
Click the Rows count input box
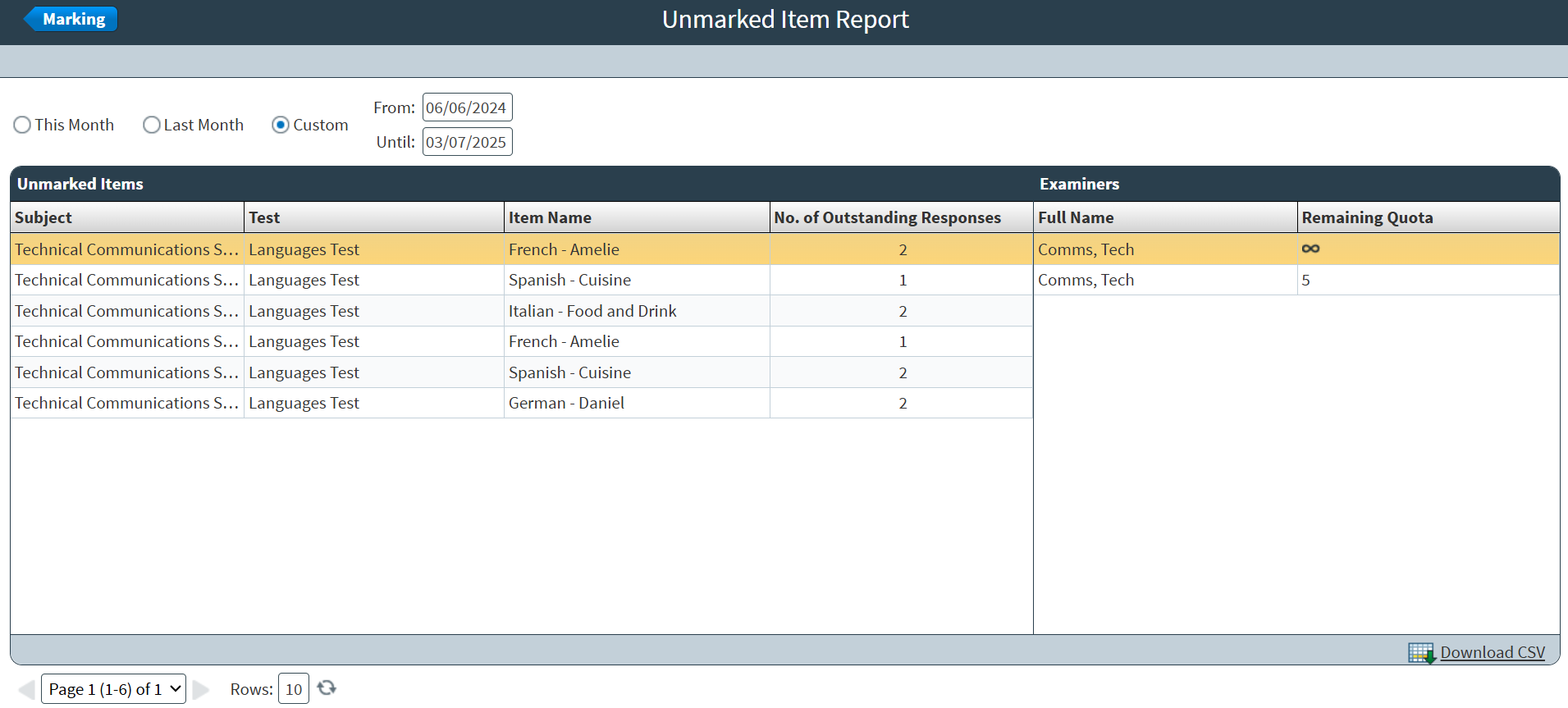tap(293, 689)
